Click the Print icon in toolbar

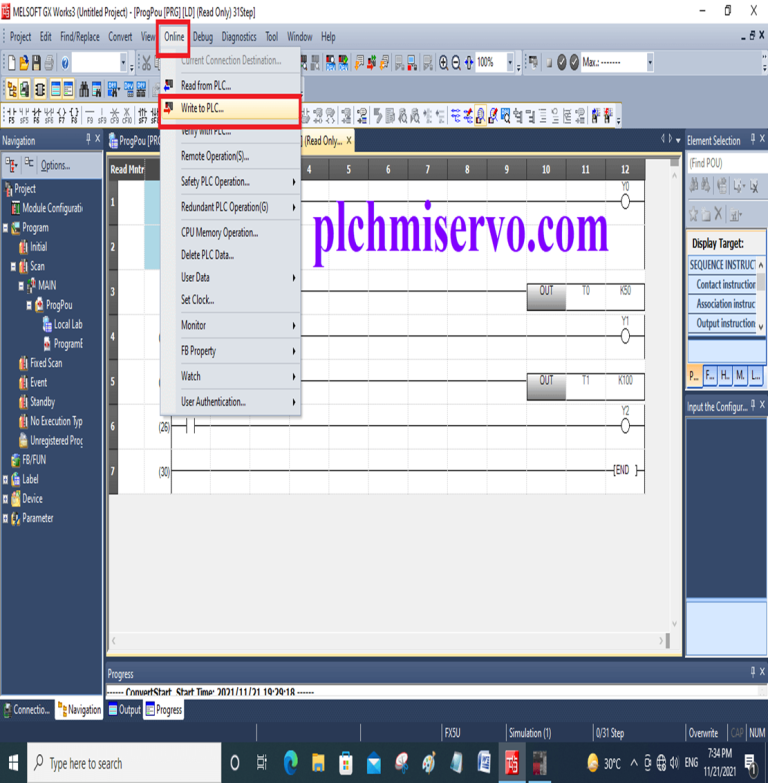coord(49,63)
